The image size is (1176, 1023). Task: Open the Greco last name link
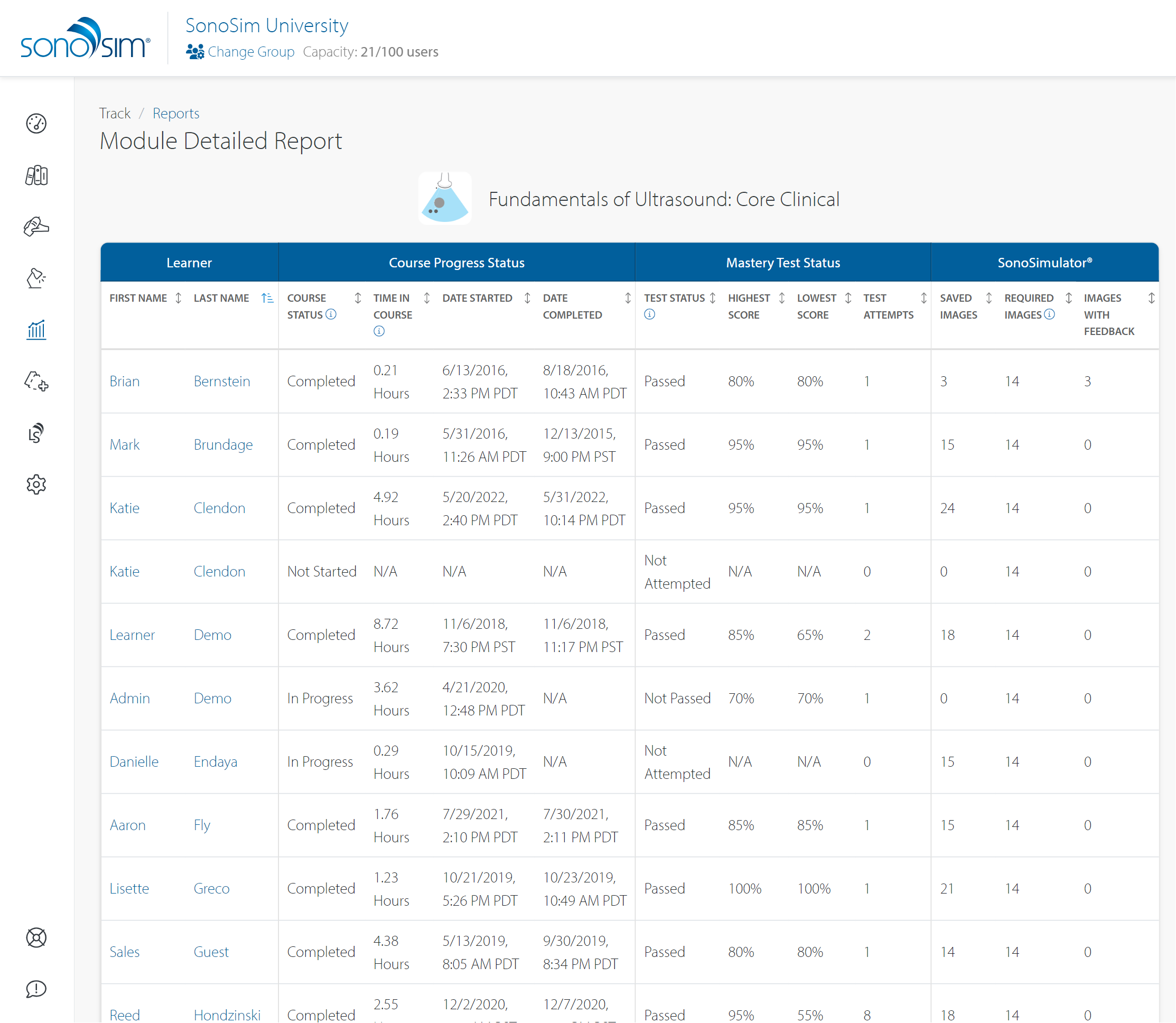point(212,888)
